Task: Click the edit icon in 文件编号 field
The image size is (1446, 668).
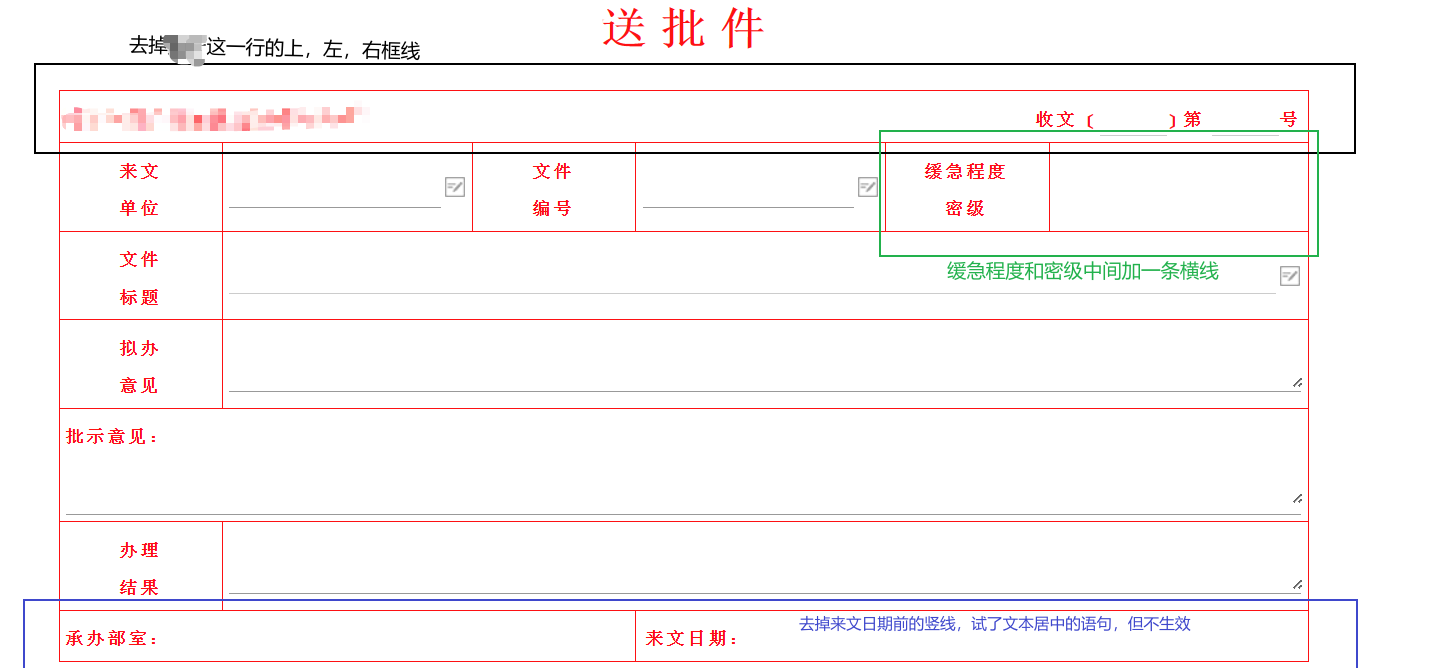Action: coord(868,187)
